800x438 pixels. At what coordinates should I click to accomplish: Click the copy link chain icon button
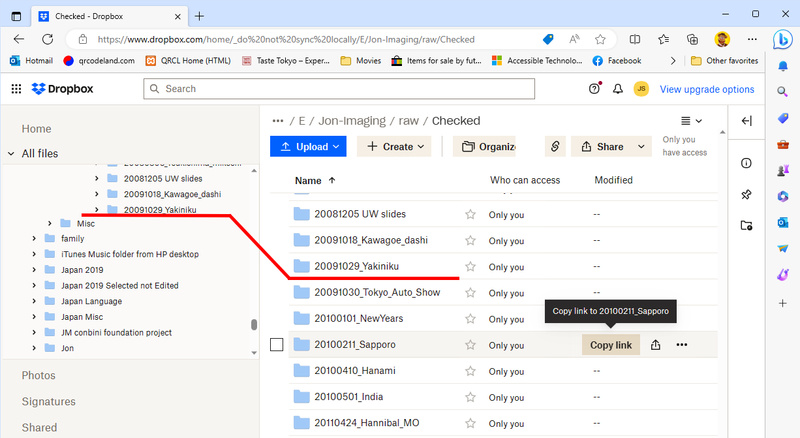coord(555,146)
